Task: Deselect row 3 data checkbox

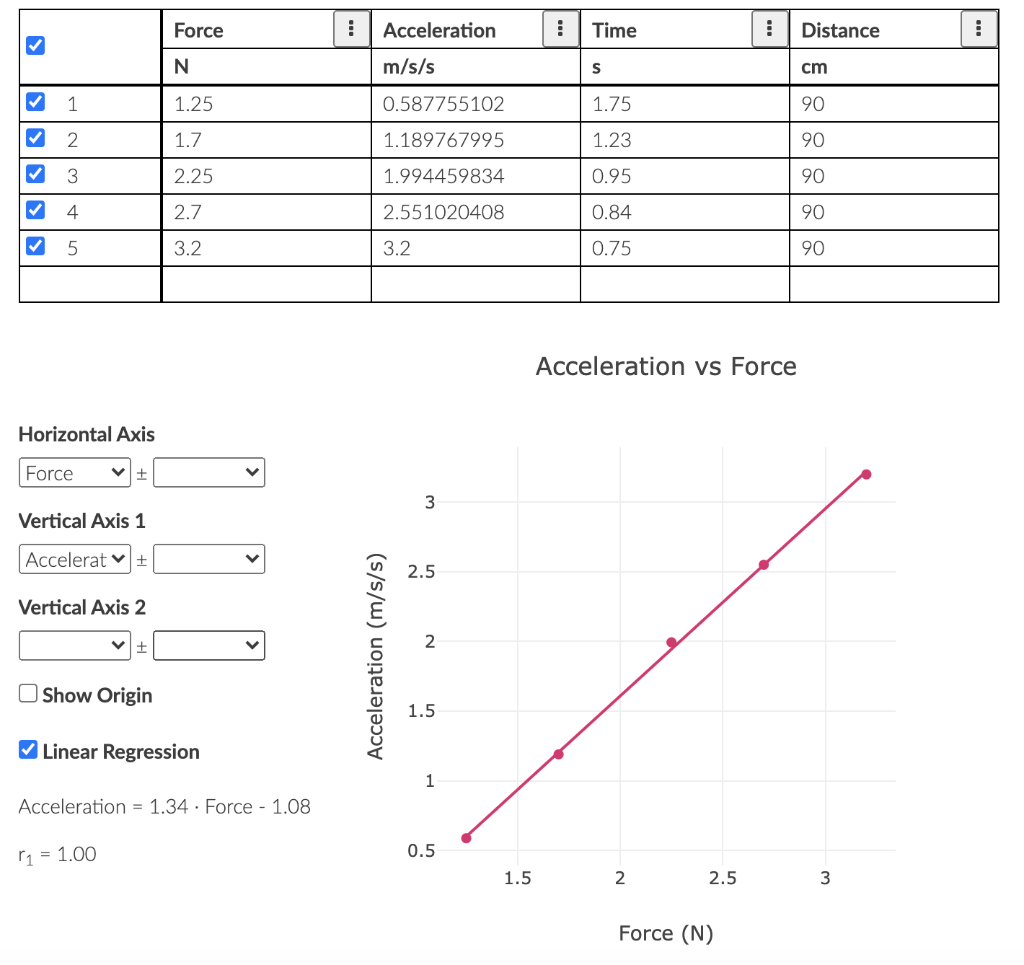Action: click(35, 174)
